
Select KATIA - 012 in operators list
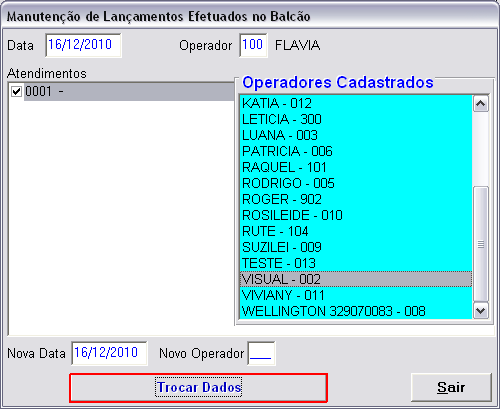(x=356, y=103)
